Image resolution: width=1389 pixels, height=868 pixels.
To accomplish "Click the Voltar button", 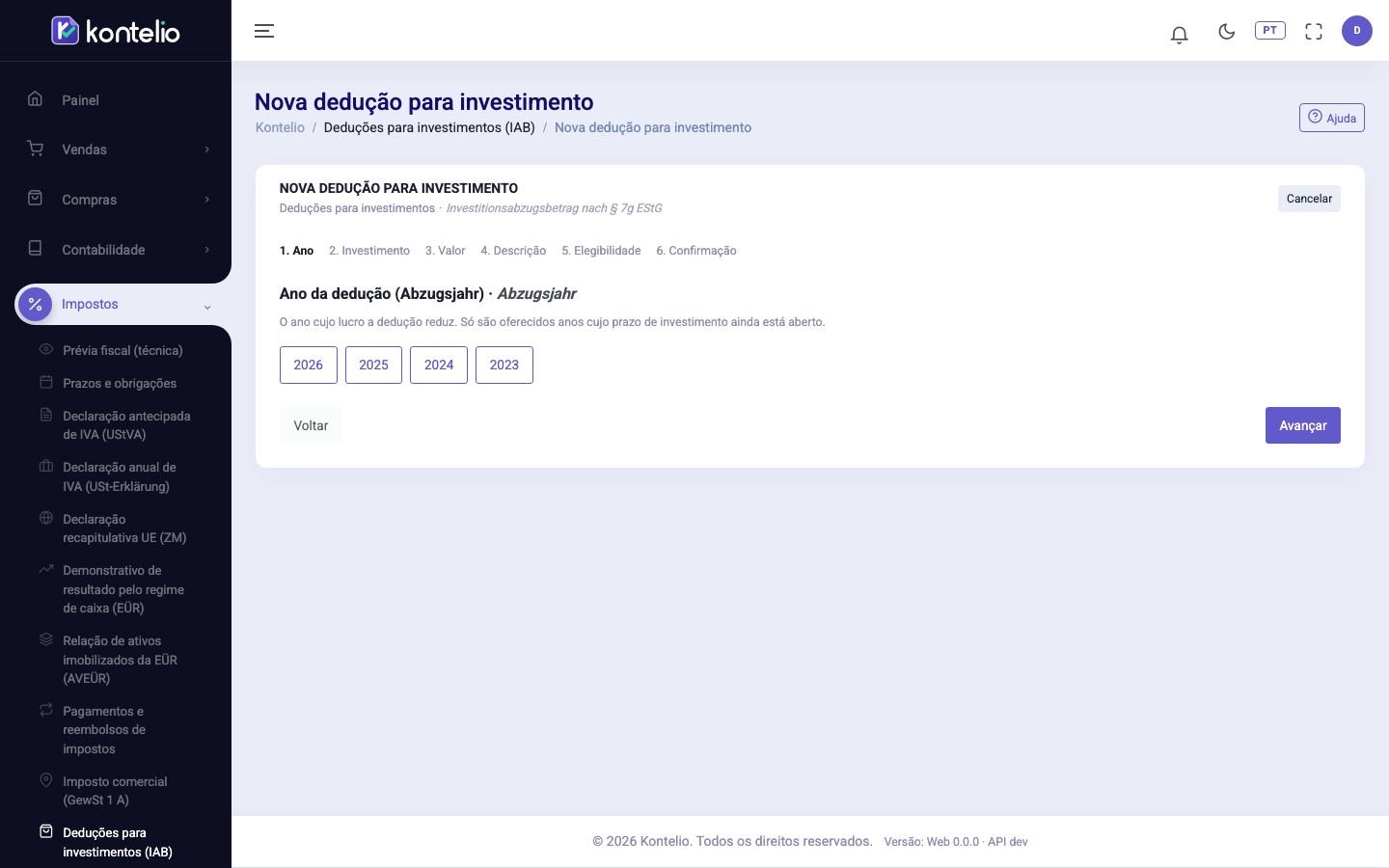I will [311, 425].
